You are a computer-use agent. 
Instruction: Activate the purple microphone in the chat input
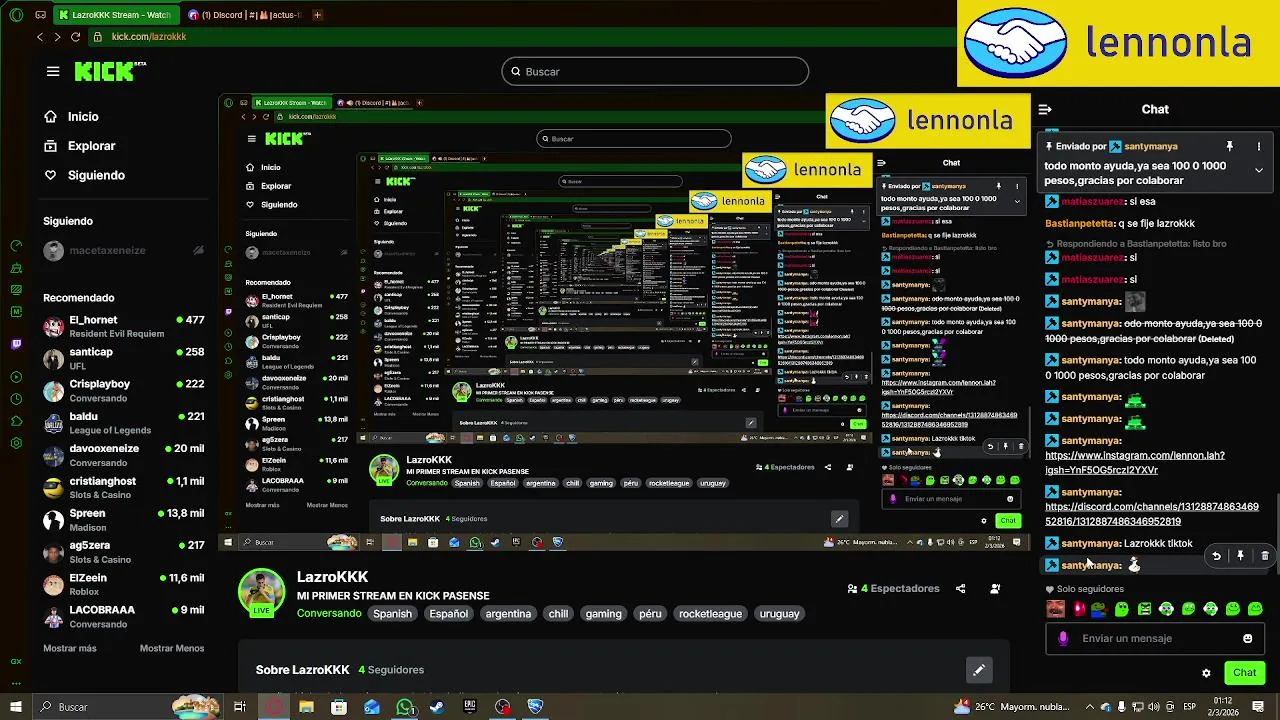click(1062, 638)
